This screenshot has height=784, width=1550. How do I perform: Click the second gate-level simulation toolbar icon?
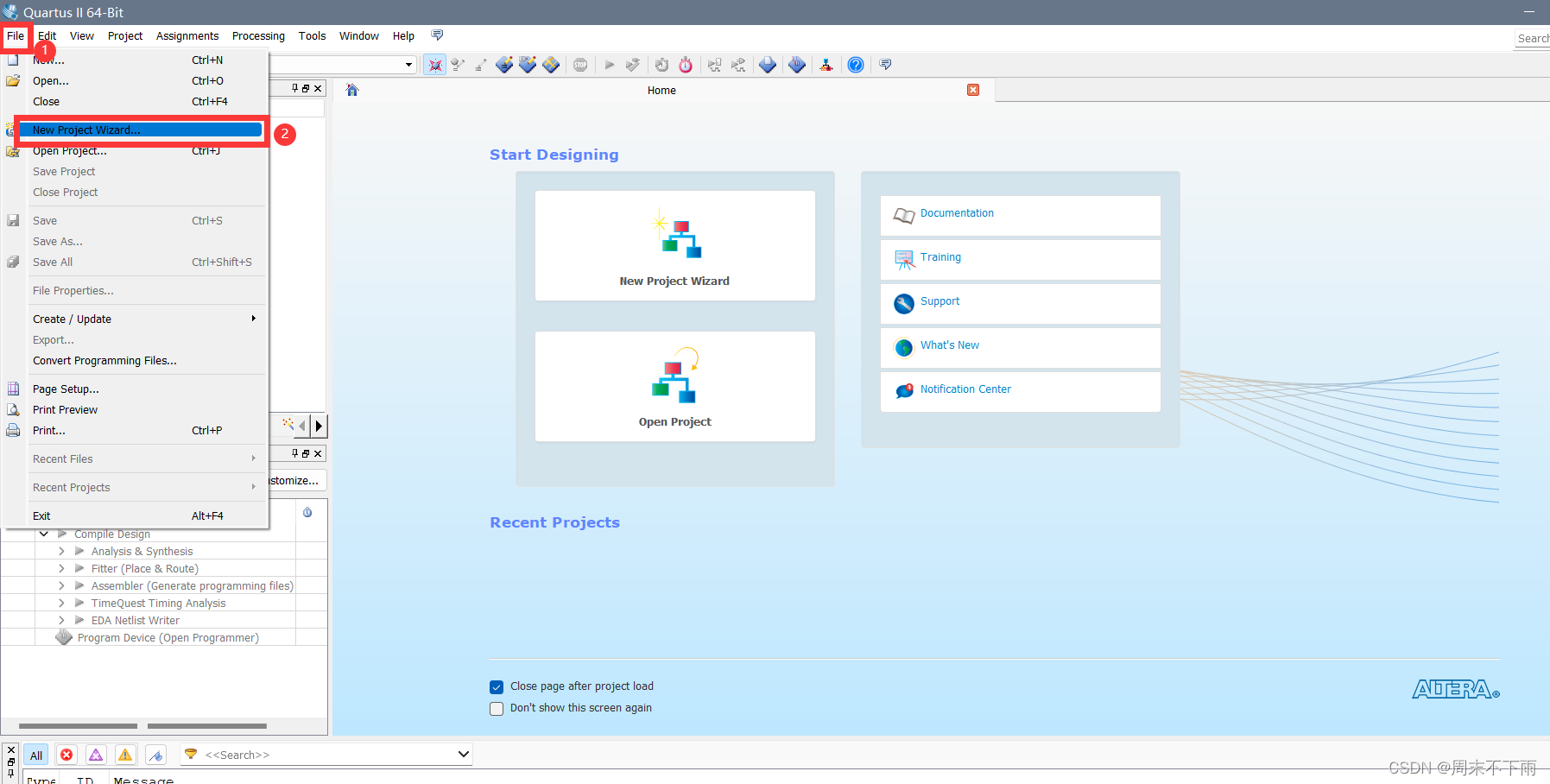[738, 65]
